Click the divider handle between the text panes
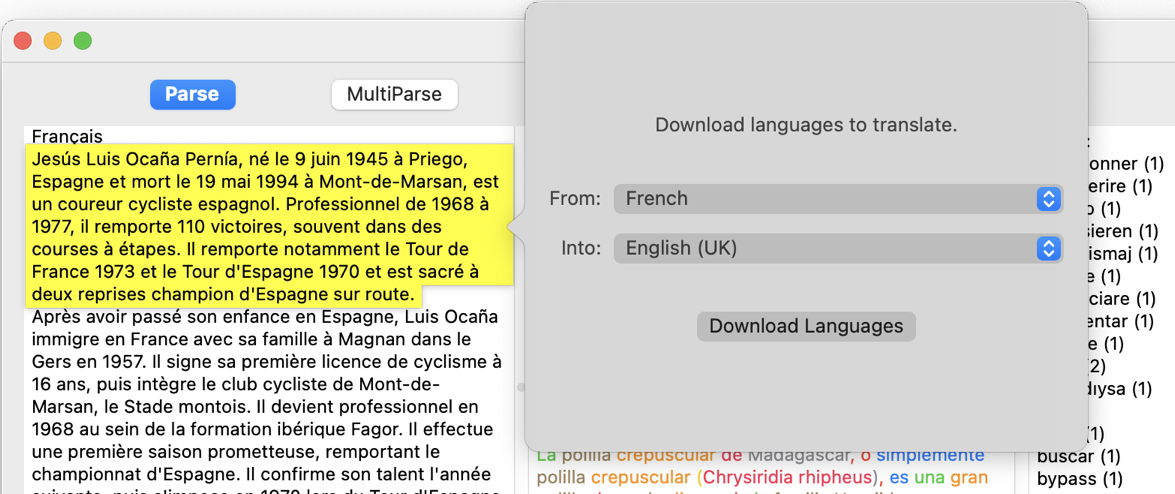Screen dimensions: 1175x494 coord(520,386)
